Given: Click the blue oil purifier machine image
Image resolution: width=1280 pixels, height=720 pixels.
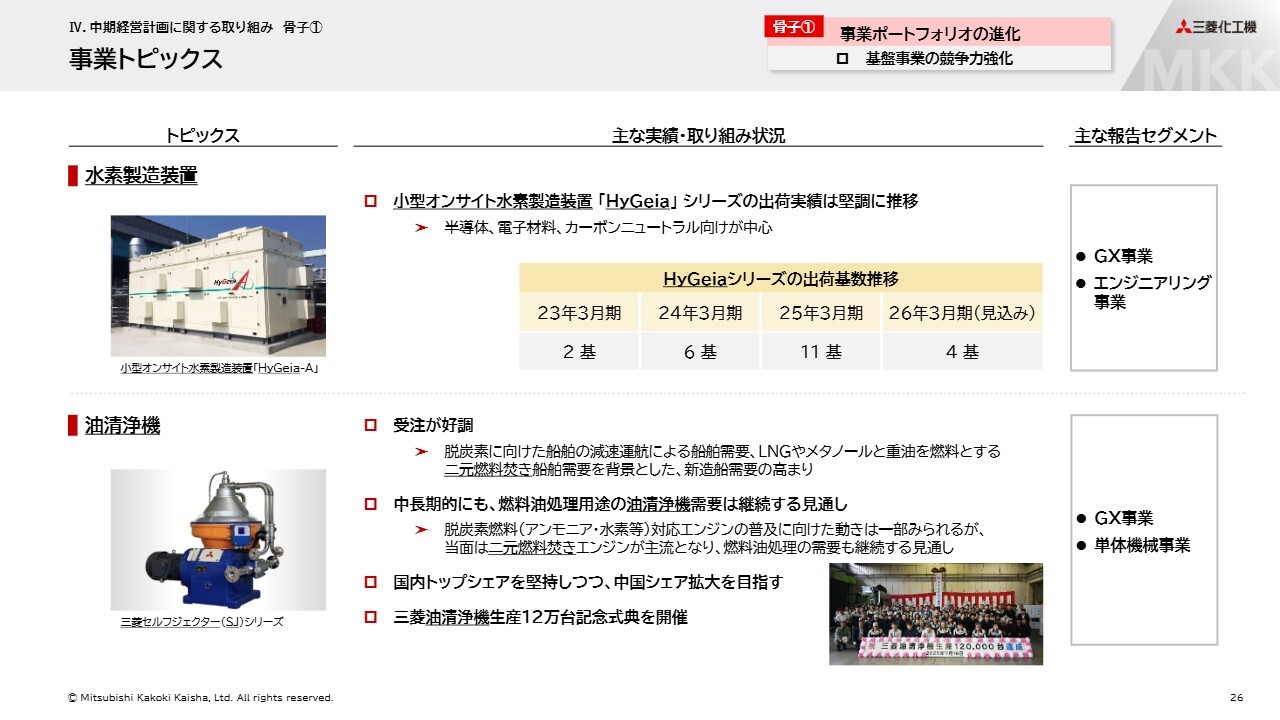Looking at the screenshot, I should [218, 540].
